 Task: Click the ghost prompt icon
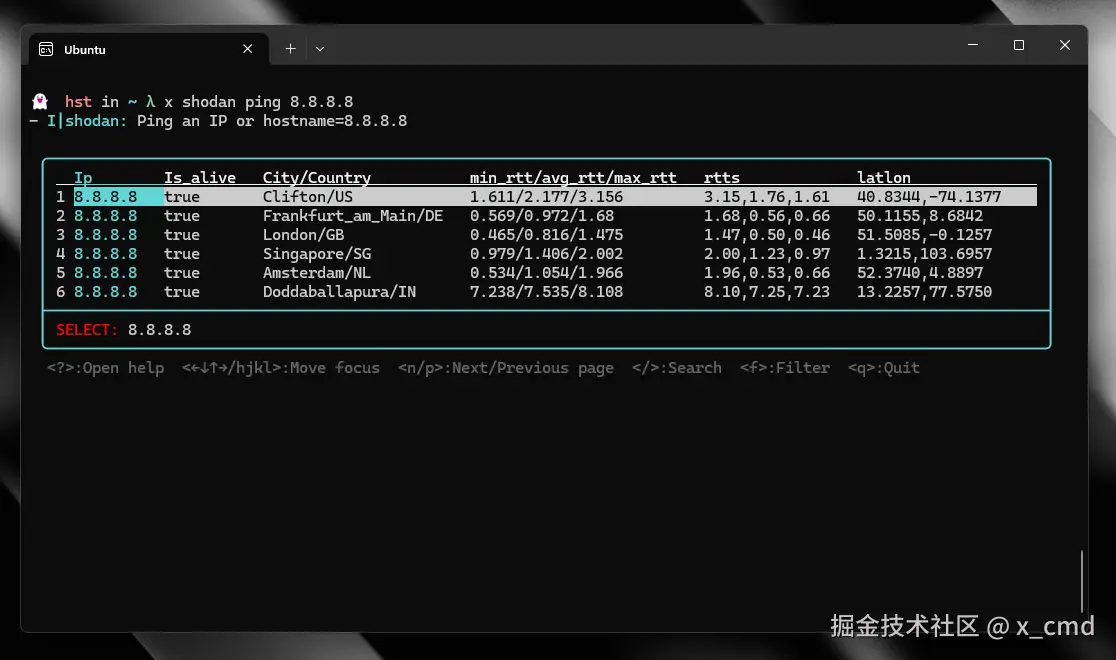40,101
